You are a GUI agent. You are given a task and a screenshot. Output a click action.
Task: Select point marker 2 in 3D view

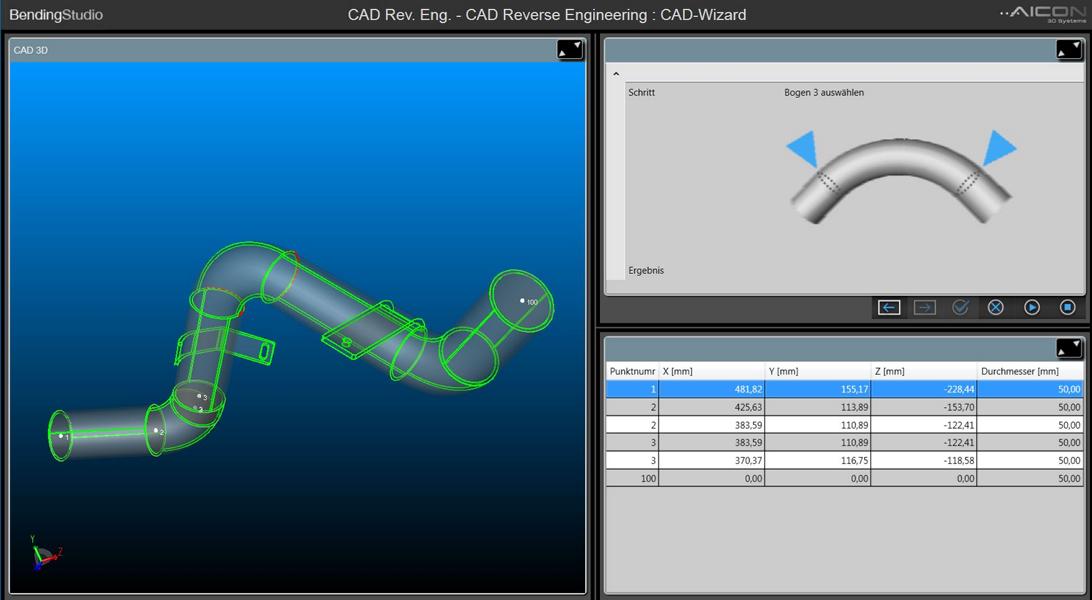pos(156,430)
